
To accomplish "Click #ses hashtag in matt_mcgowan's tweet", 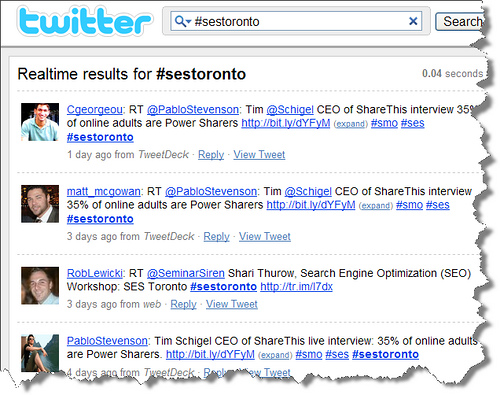I will point(438,205).
